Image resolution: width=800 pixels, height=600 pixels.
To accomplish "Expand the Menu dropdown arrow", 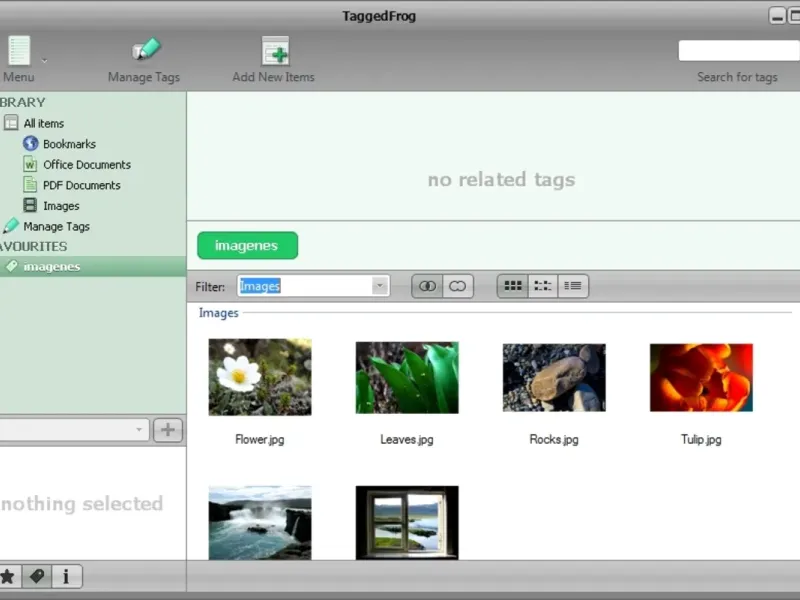I will click(44, 61).
